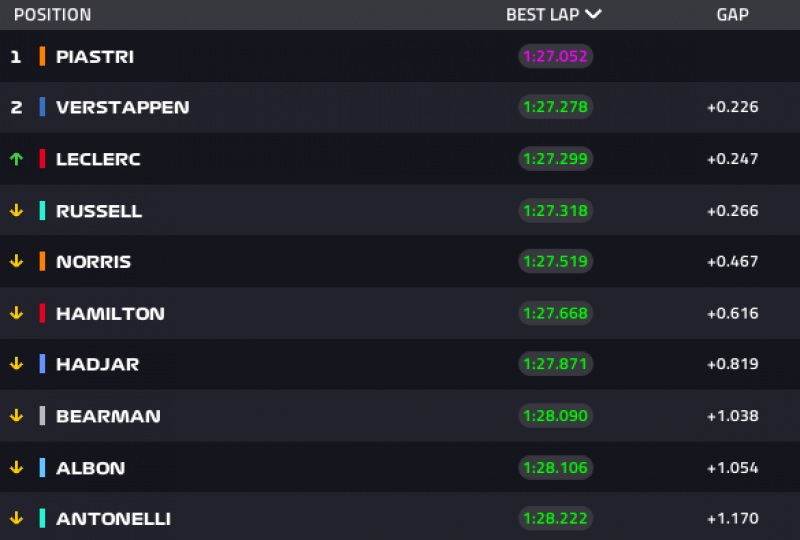
Task: Click the position arrow beside Hadjar
Action: pyautogui.click(x=16, y=364)
